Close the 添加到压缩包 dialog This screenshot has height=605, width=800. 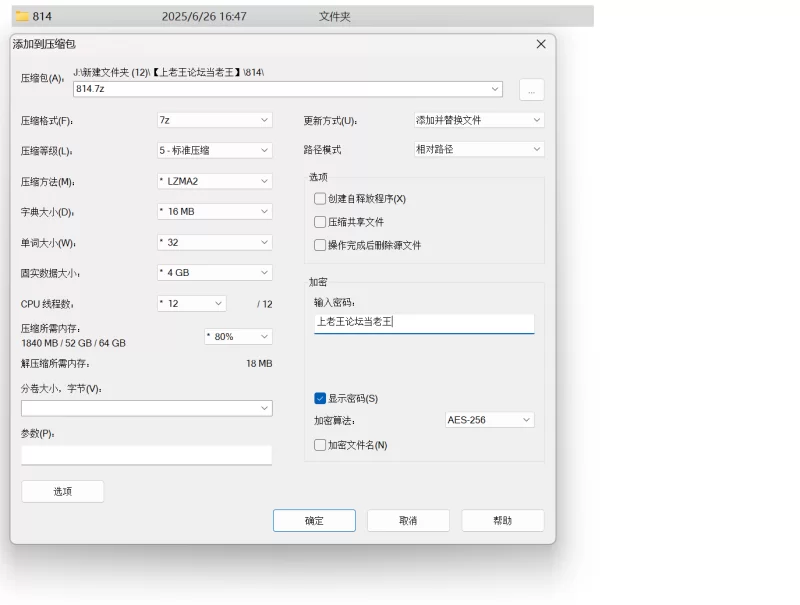541,44
